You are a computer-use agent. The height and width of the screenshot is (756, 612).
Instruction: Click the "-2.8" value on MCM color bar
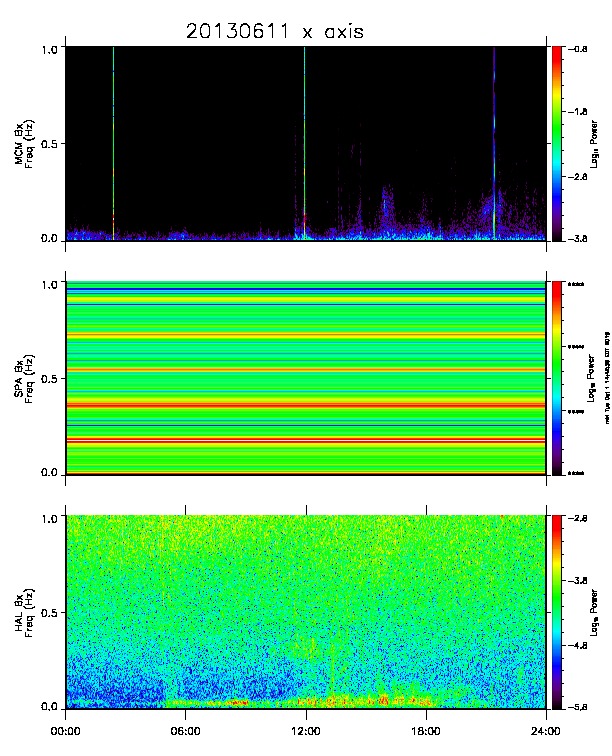[577, 176]
